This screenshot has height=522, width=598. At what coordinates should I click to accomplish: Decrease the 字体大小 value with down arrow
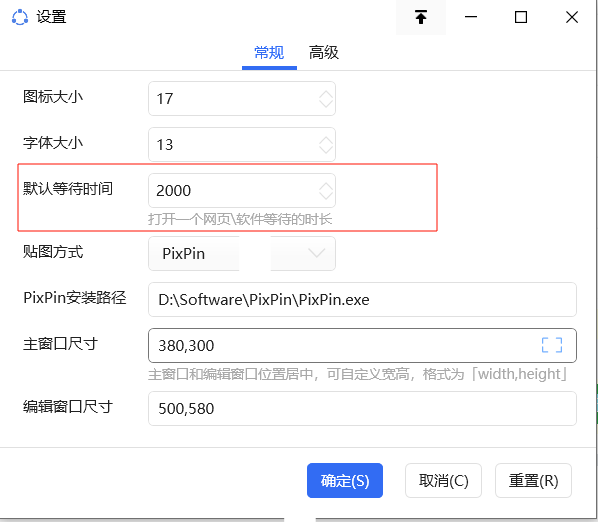tap(326, 149)
